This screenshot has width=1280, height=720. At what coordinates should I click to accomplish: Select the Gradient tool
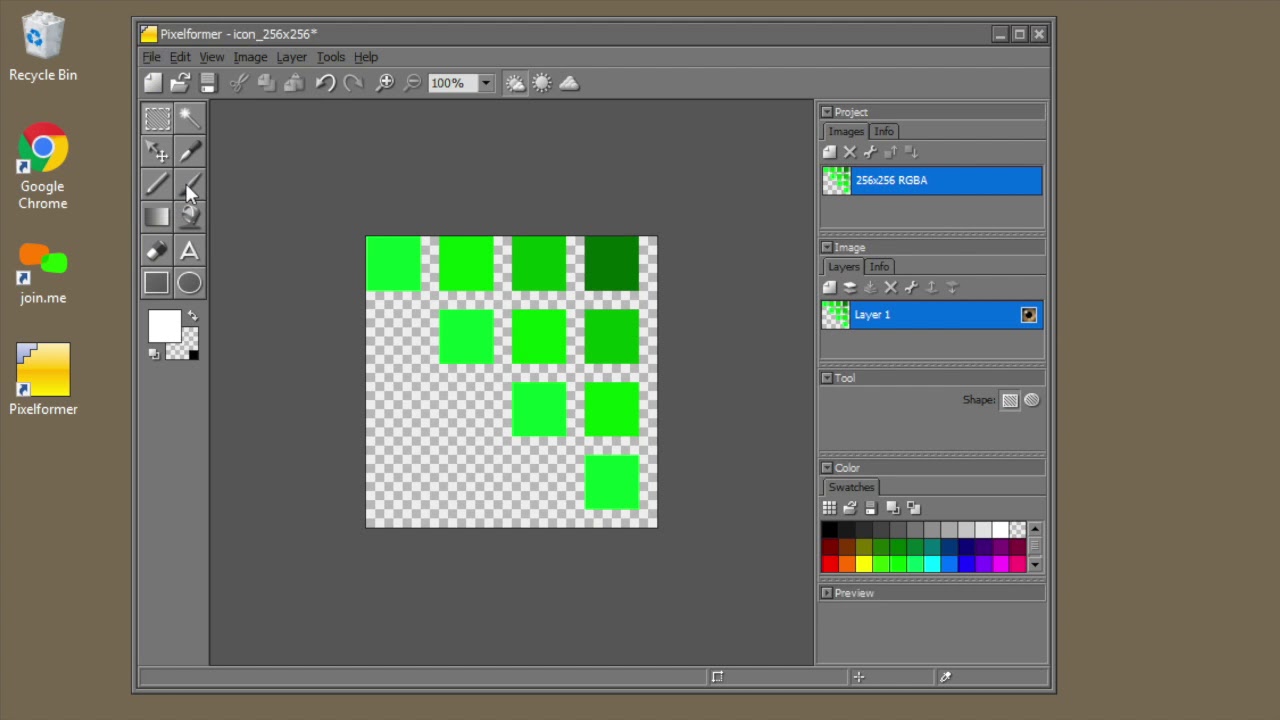(157, 217)
